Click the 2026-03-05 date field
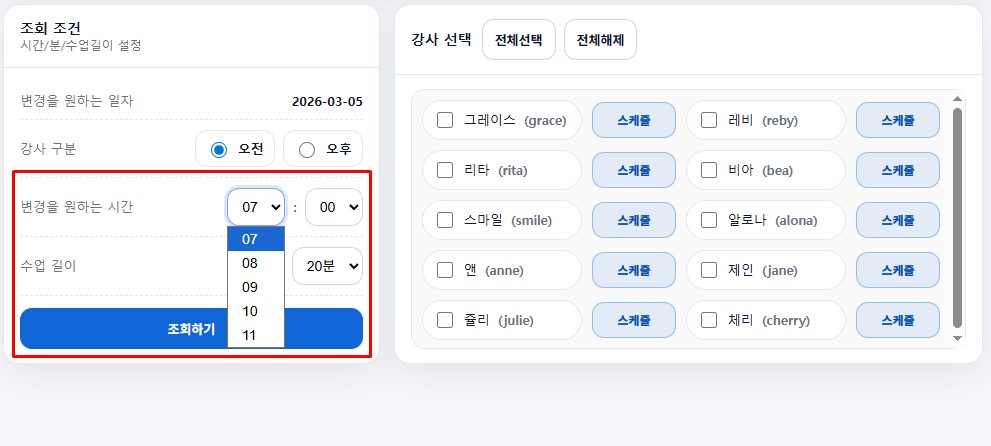The height and width of the screenshot is (446, 991). point(327,102)
